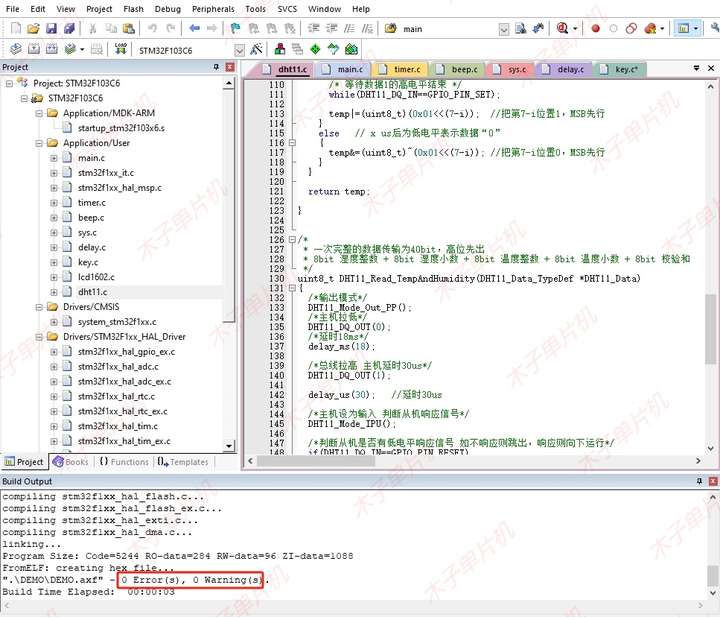
Task: Switch to the Books panel tab
Action: (x=71, y=462)
